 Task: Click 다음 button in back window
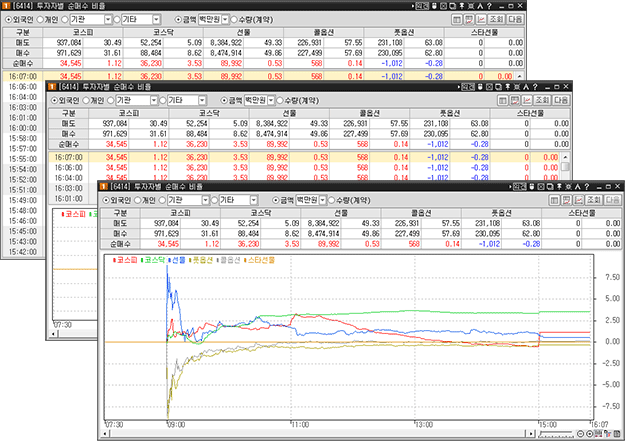pos(515,19)
